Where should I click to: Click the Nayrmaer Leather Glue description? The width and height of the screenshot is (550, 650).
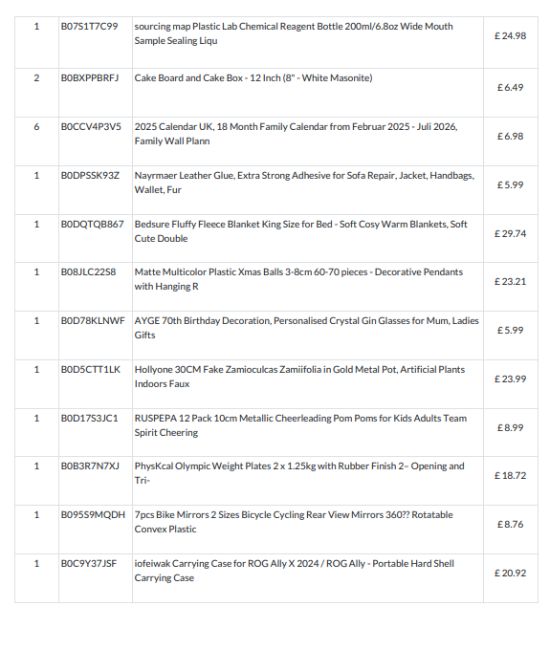(x=304, y=182)
